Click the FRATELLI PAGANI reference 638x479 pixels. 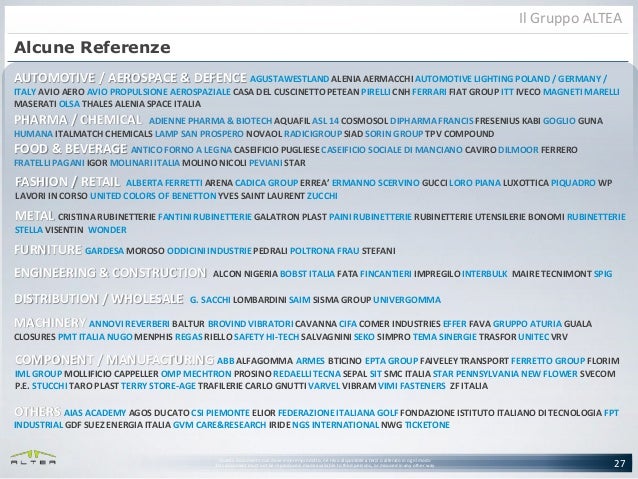click(x=49, y=163)
